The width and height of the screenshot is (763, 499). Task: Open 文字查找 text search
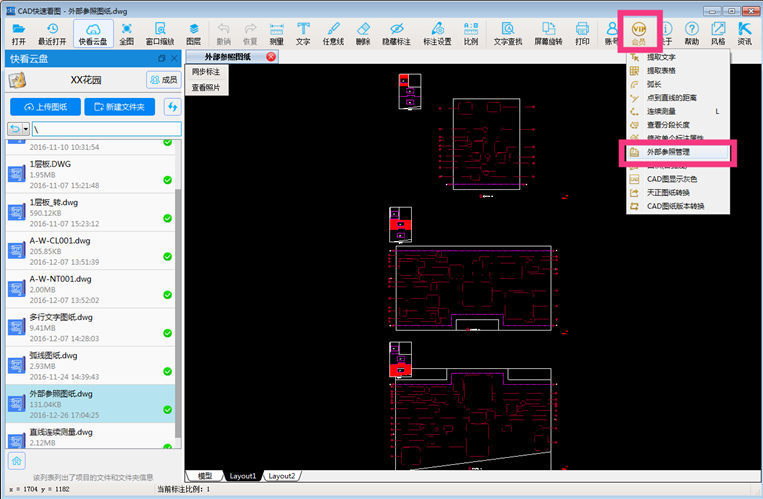coord(508,34)
